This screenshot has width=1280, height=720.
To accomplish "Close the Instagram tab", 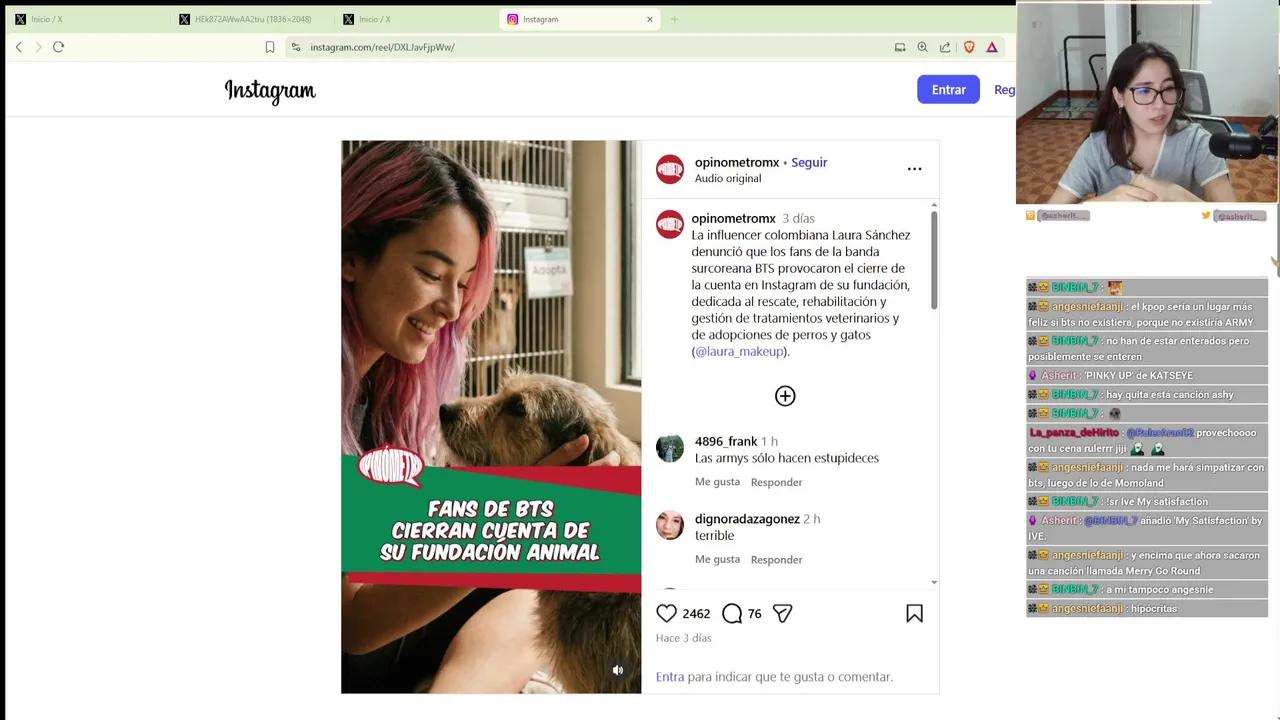I will 650,19.
